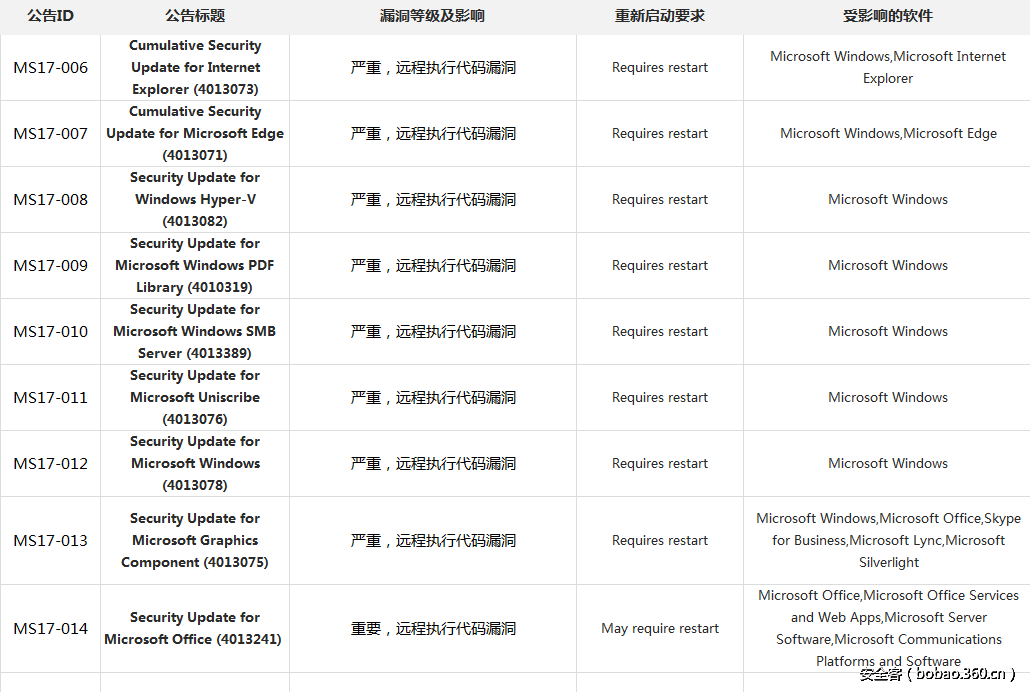
Task: Click Microsoft Windows in the MS17-010 row
Action: pos(887,331)
